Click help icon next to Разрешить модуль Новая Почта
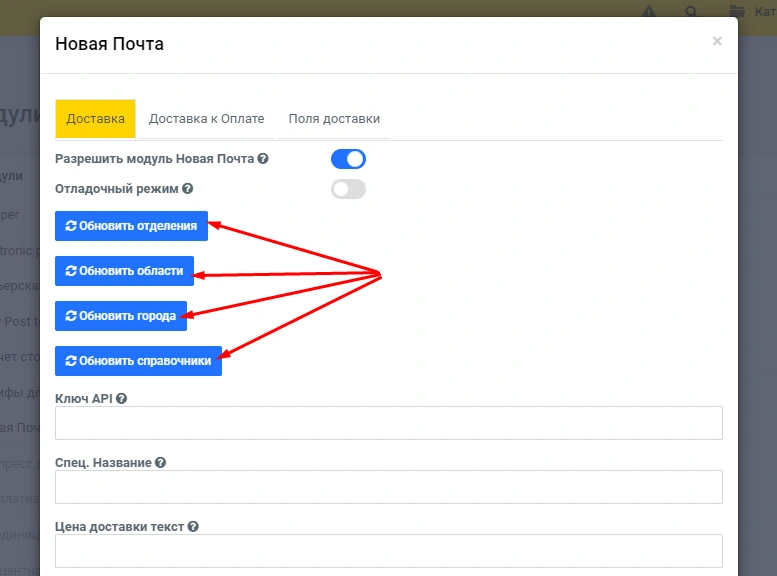Screen dimensions: 777x576 click(x=263, y=159)
